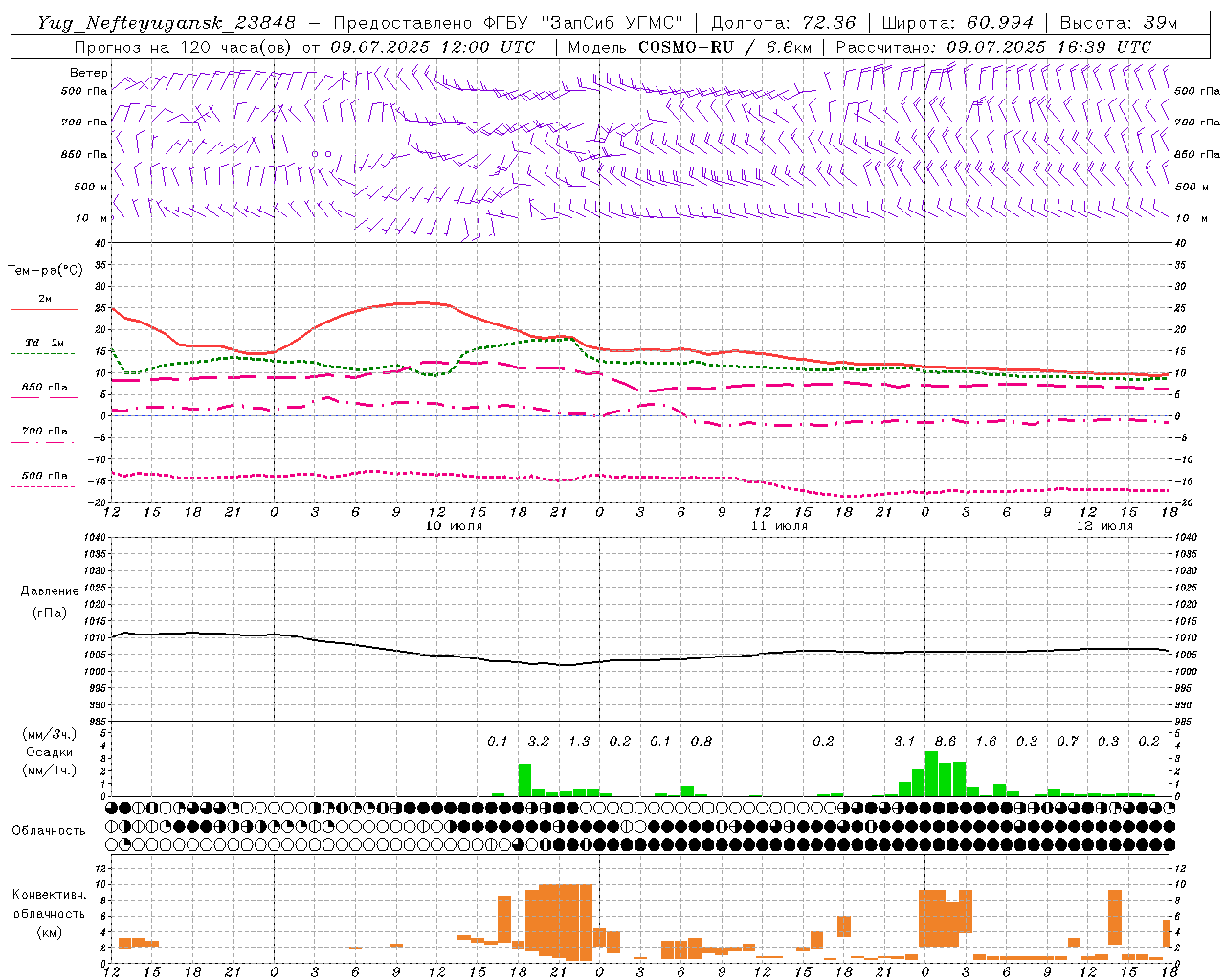Click the 850 гПа temperature legend line sample

point(44,397)
